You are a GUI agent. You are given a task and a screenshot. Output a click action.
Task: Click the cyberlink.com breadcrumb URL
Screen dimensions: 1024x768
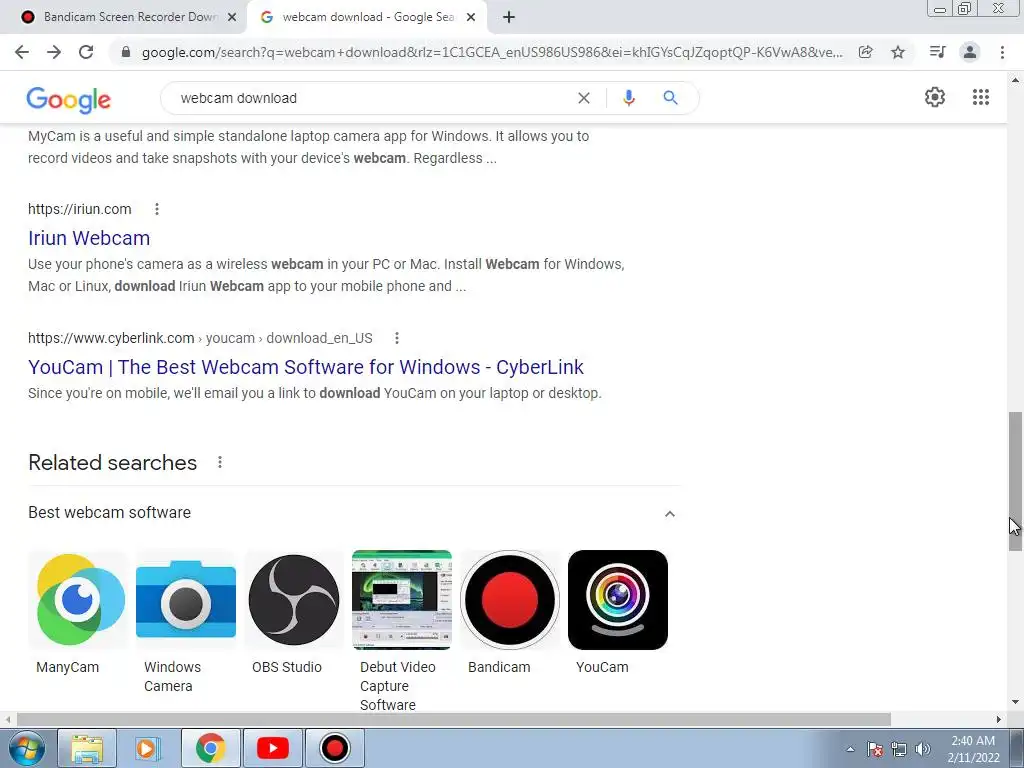200,338
